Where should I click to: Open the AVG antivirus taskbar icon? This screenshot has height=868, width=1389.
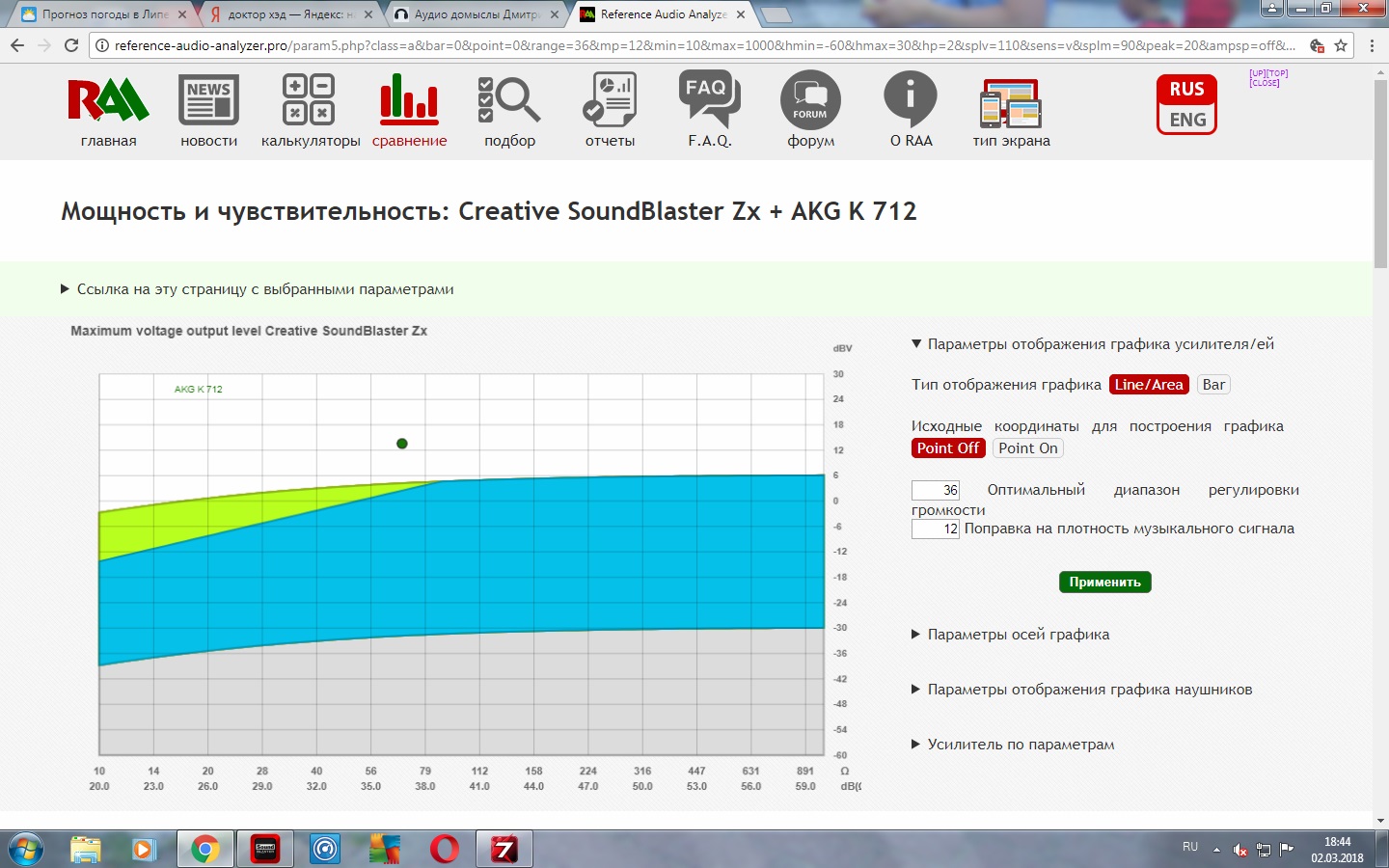(x=385, y=850)
